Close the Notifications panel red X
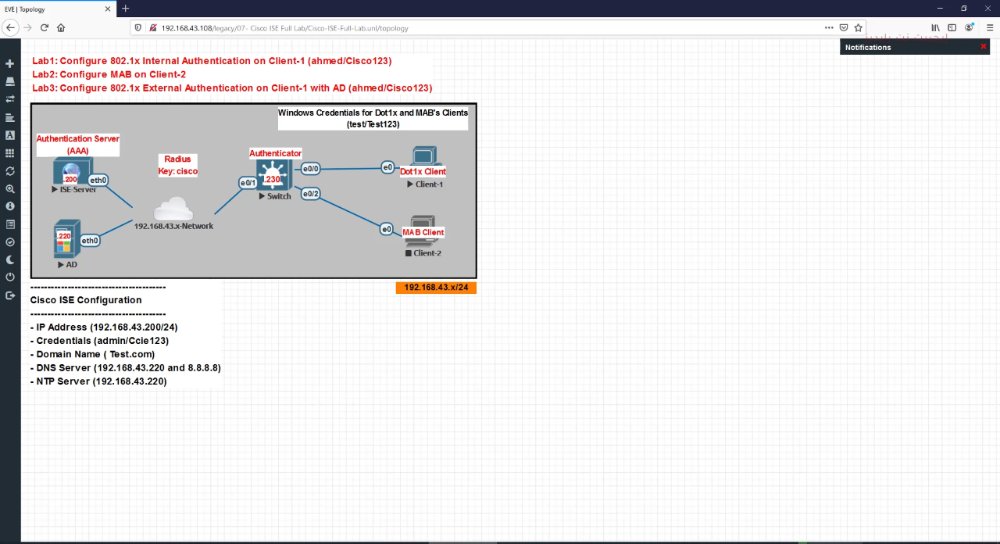Viewport: 1000px width, 544px height. pos(983,47)
